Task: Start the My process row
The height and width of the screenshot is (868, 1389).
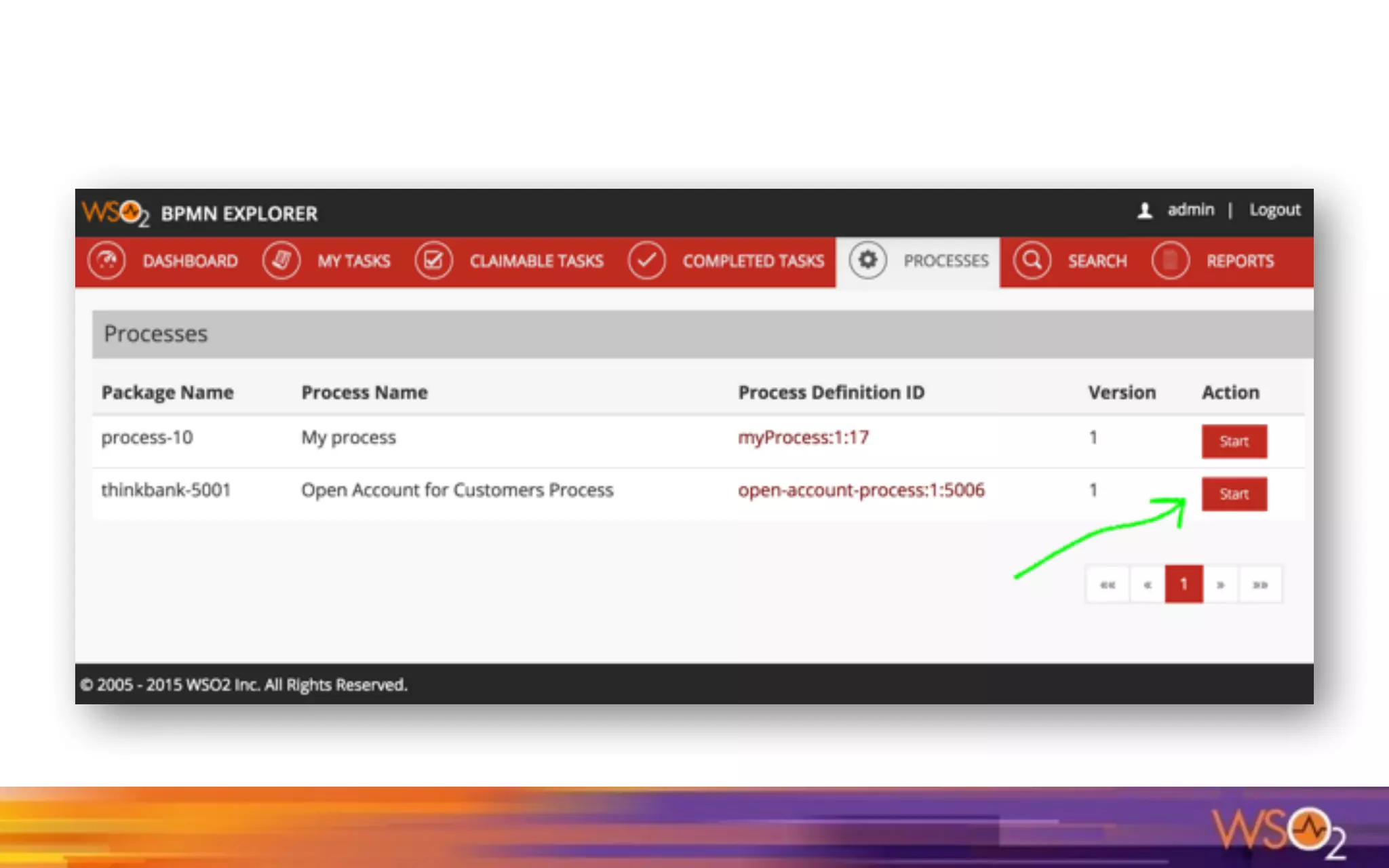Action: [1234, 441]
